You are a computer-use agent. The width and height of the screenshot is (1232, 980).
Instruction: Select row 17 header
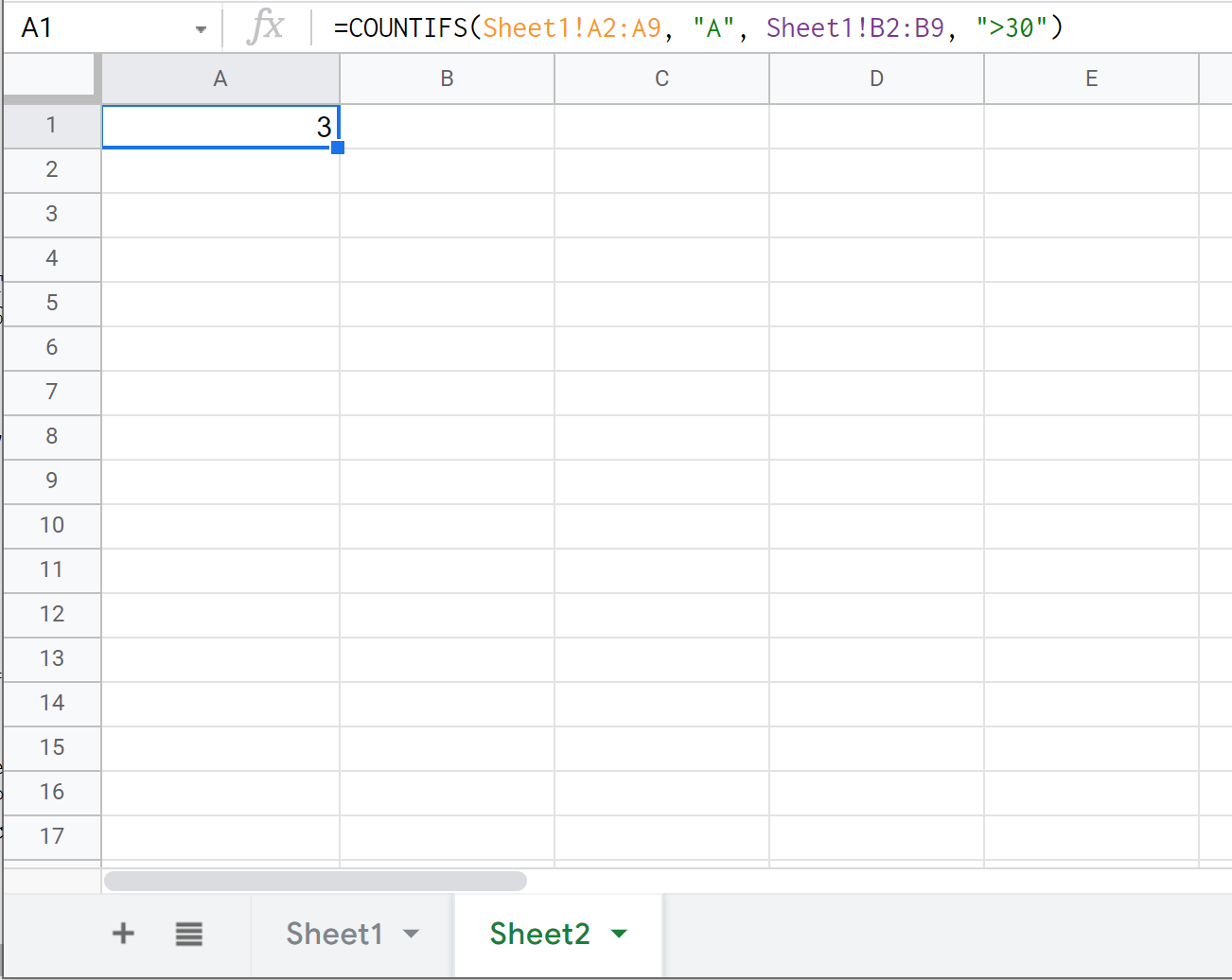(x=52, y=836)
